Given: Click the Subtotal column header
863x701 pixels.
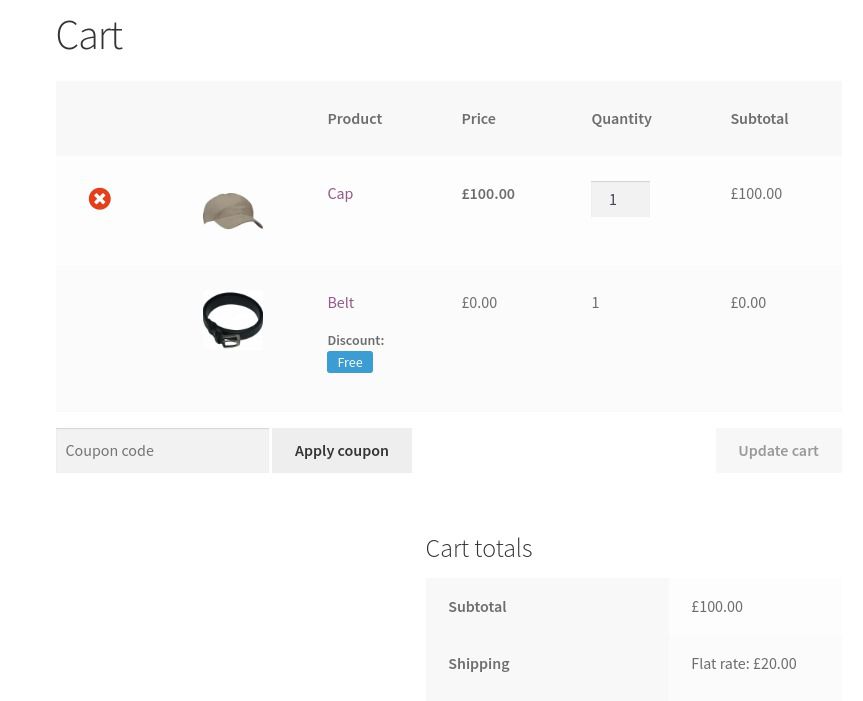Looking at the screenshot, I should pos(759,118).
